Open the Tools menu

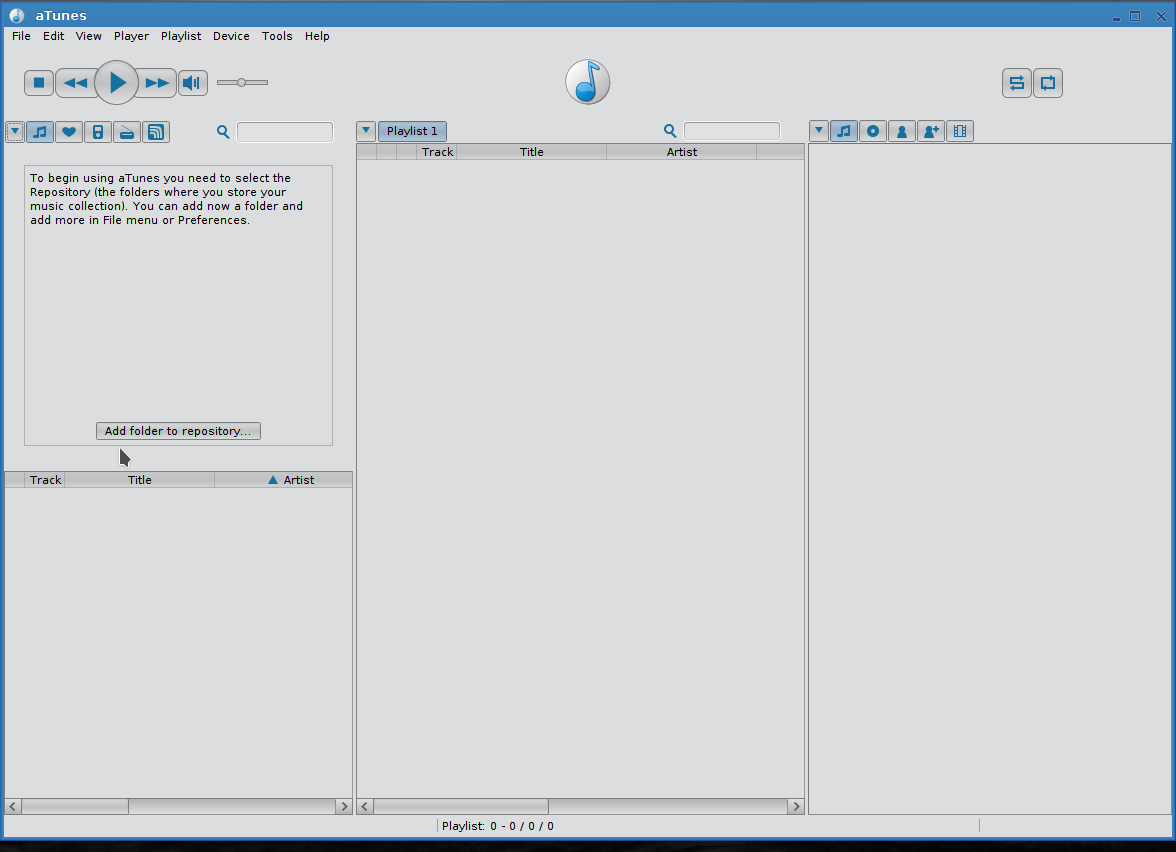[277, 36]
